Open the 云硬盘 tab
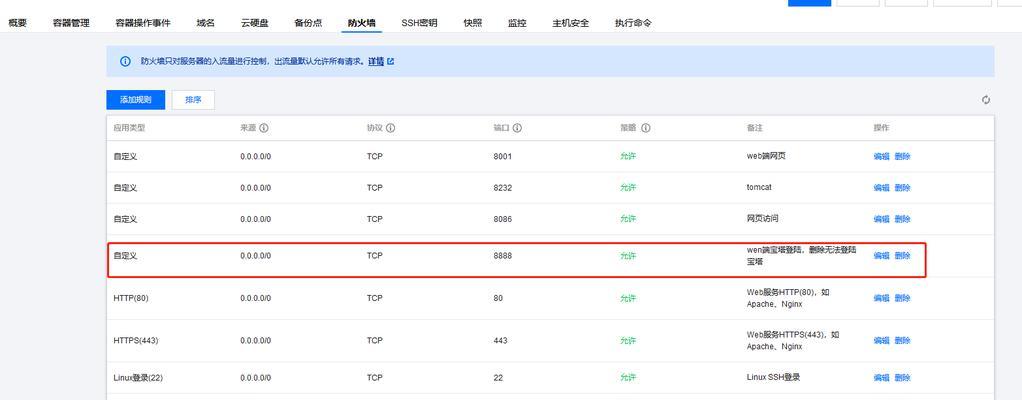Screen dimensions: 1022x400 point(254,23)
